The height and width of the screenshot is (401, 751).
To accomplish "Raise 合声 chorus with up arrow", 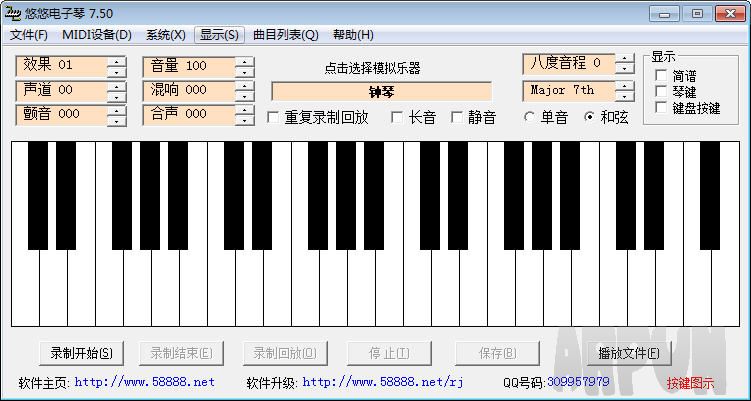I will click(x=244, y=110).
